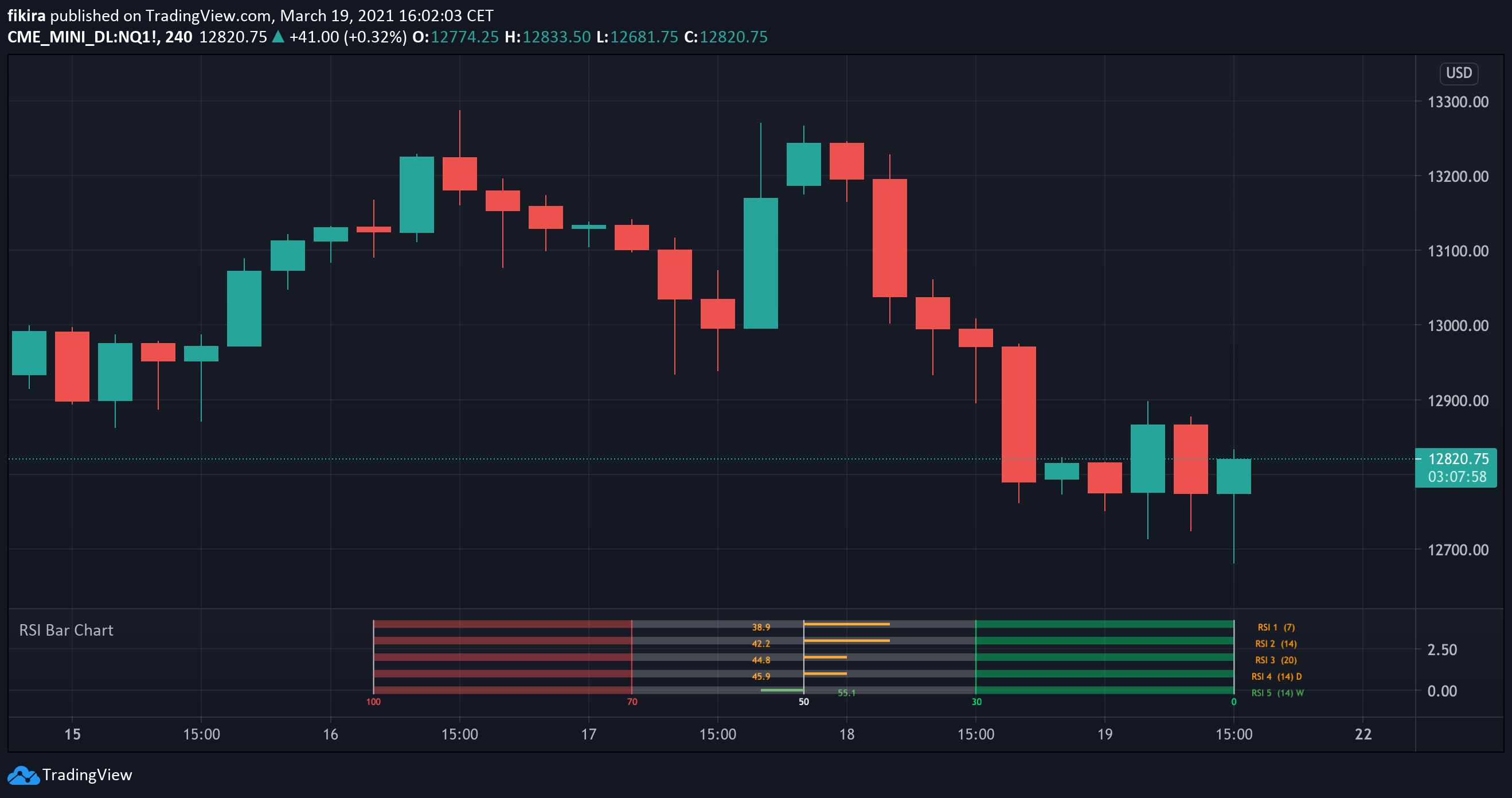
Task: Click the RSI 2 (14) label
Action: coord(1276,644)
